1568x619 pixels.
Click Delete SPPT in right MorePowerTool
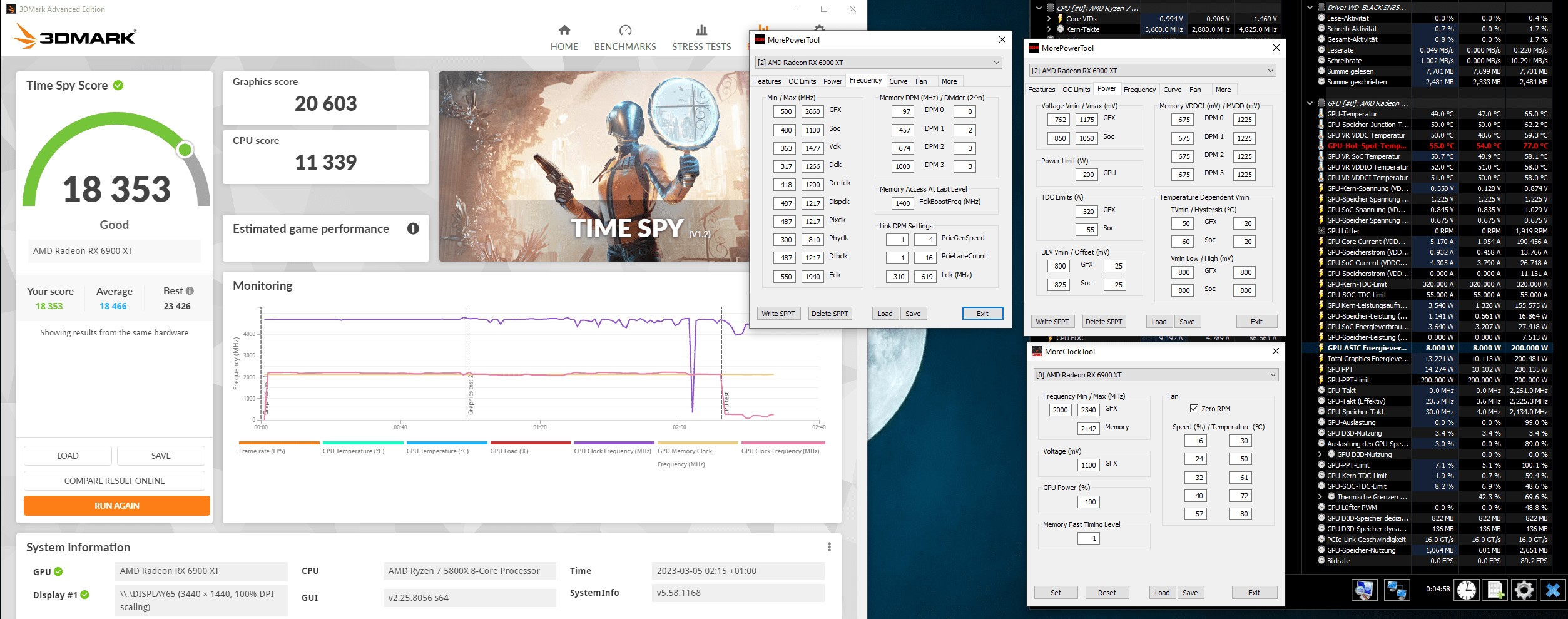click(1104, 322)
